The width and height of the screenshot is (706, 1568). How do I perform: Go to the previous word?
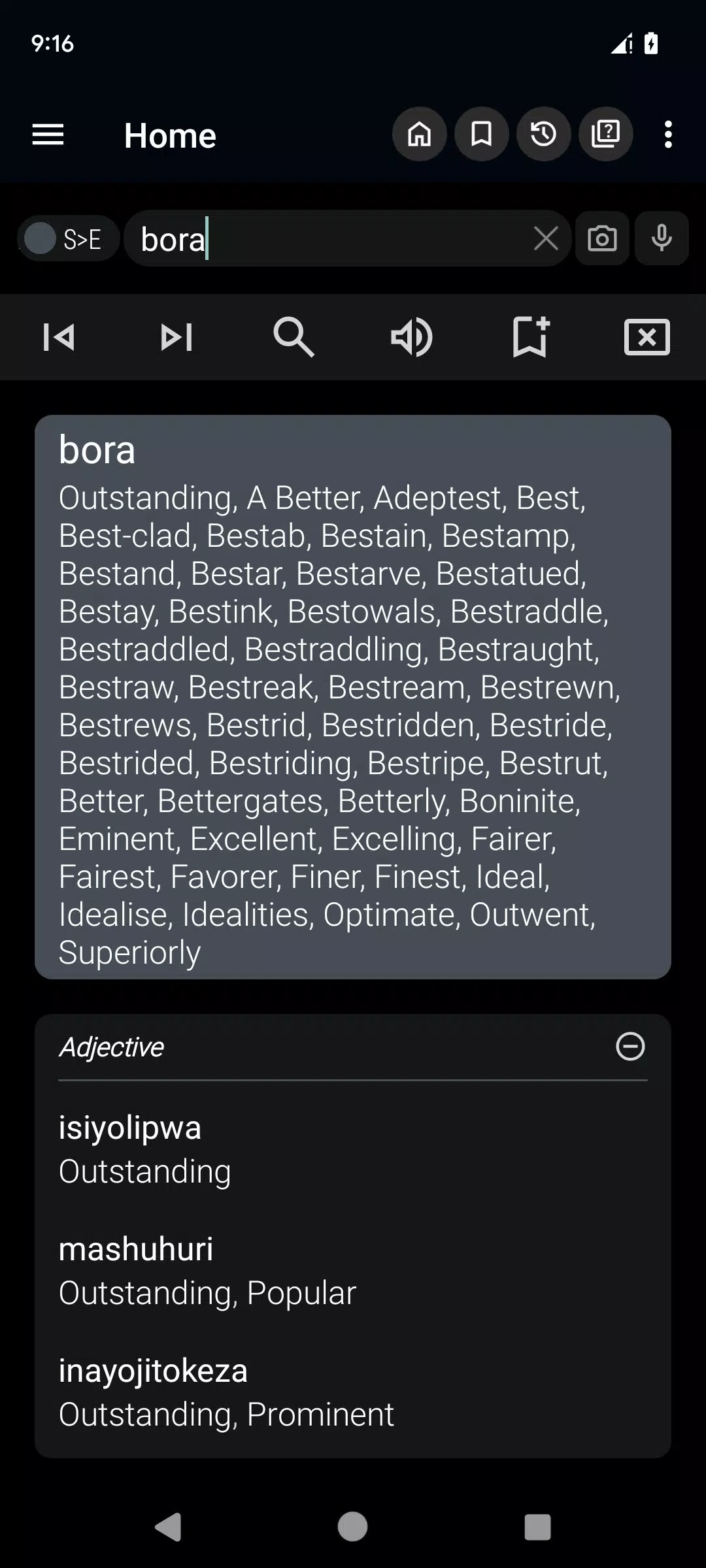[x=59, y=337]
